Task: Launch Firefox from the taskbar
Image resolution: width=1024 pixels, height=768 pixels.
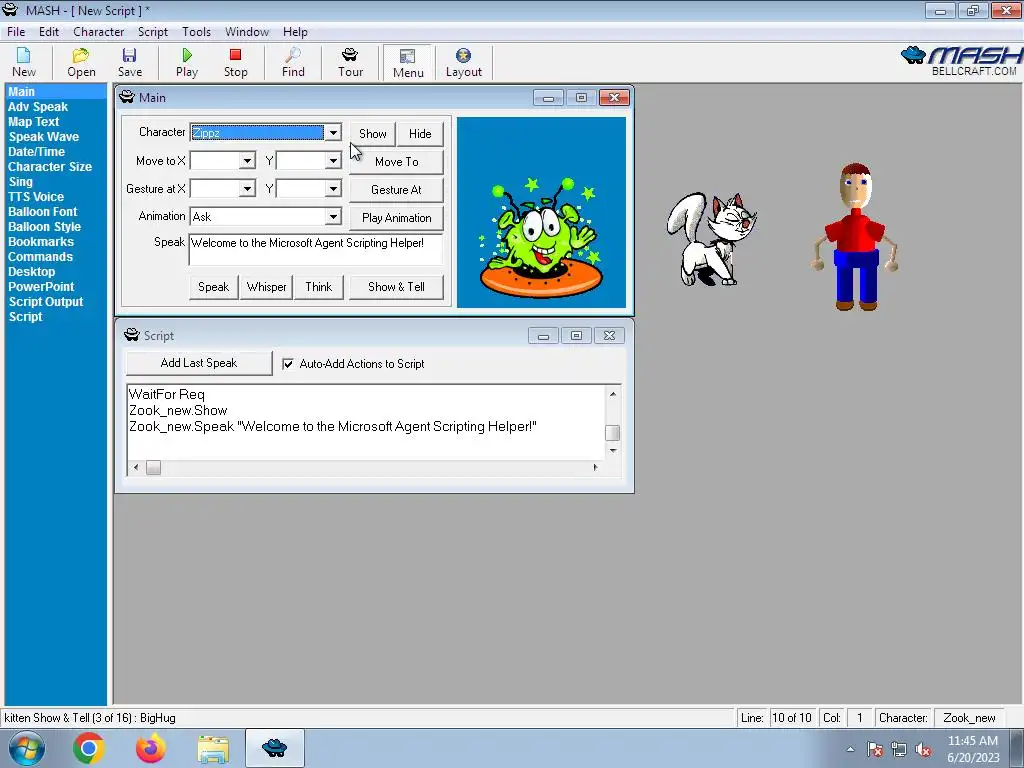Action: [x=150, y=748]
